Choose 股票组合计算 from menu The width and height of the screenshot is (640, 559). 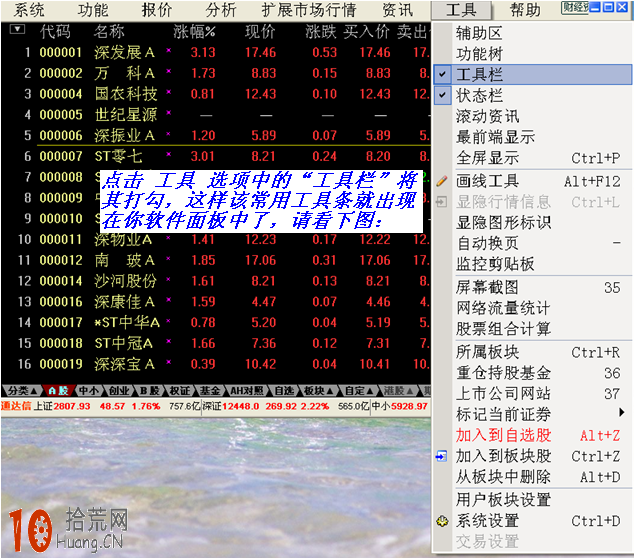pyautogui.click(x=533, y=329)
